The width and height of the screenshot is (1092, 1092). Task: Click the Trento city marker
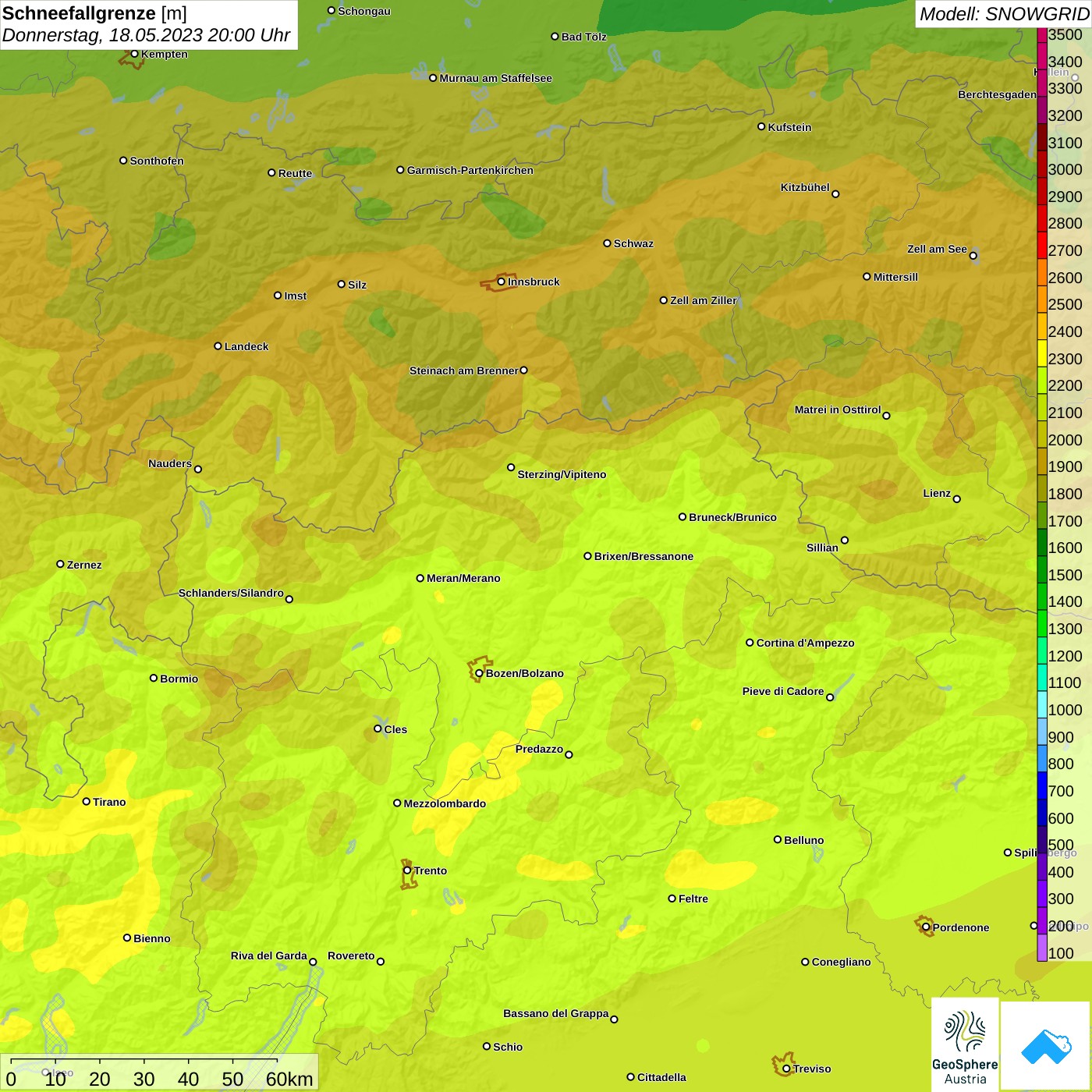pyautogui.click(x=407, y=870)
